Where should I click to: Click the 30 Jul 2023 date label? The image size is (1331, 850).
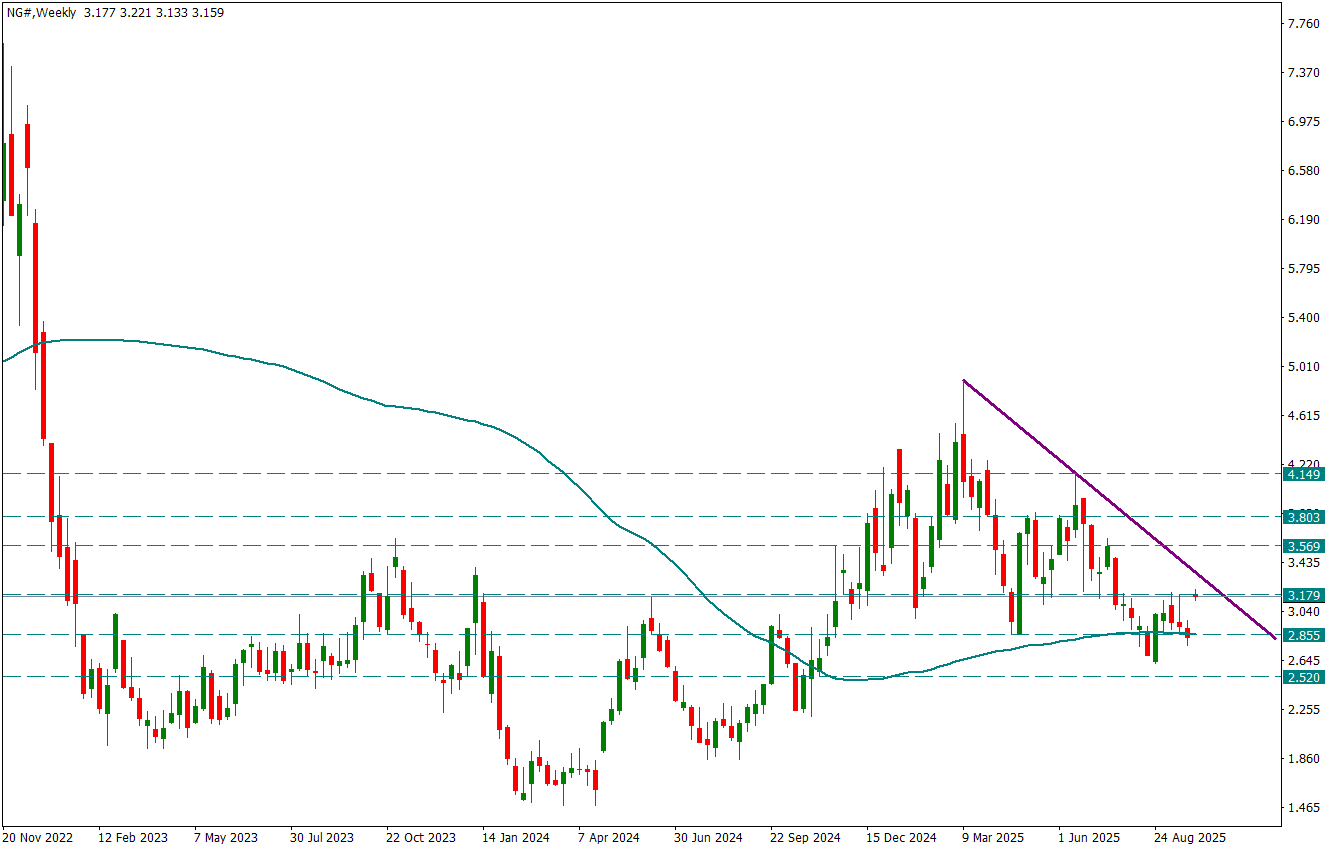tap(322, 837)
